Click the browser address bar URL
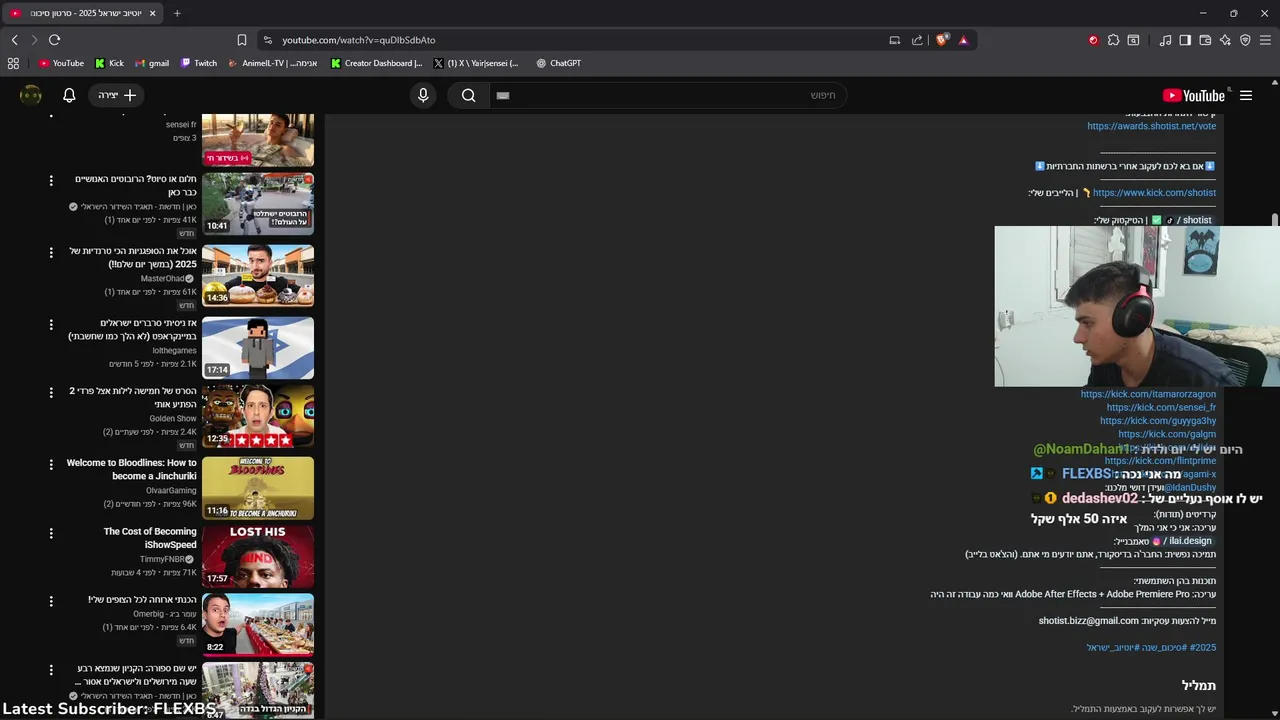Viewport: 1280px width, 720px height. (x=358, y=40)
